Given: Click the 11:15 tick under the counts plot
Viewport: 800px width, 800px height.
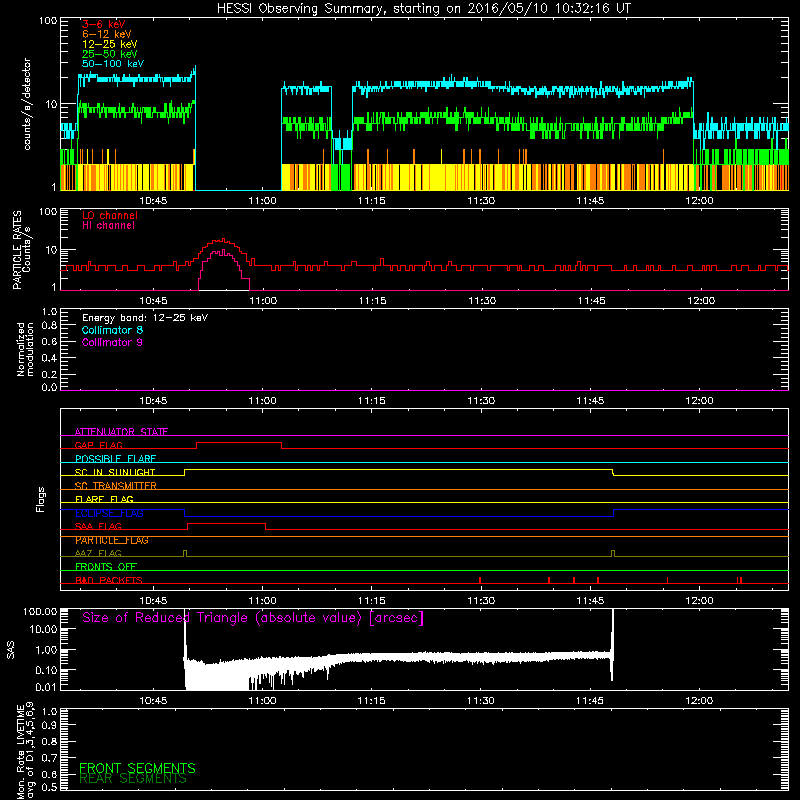Looking at the screenshot, I should [x=371, y=201].
